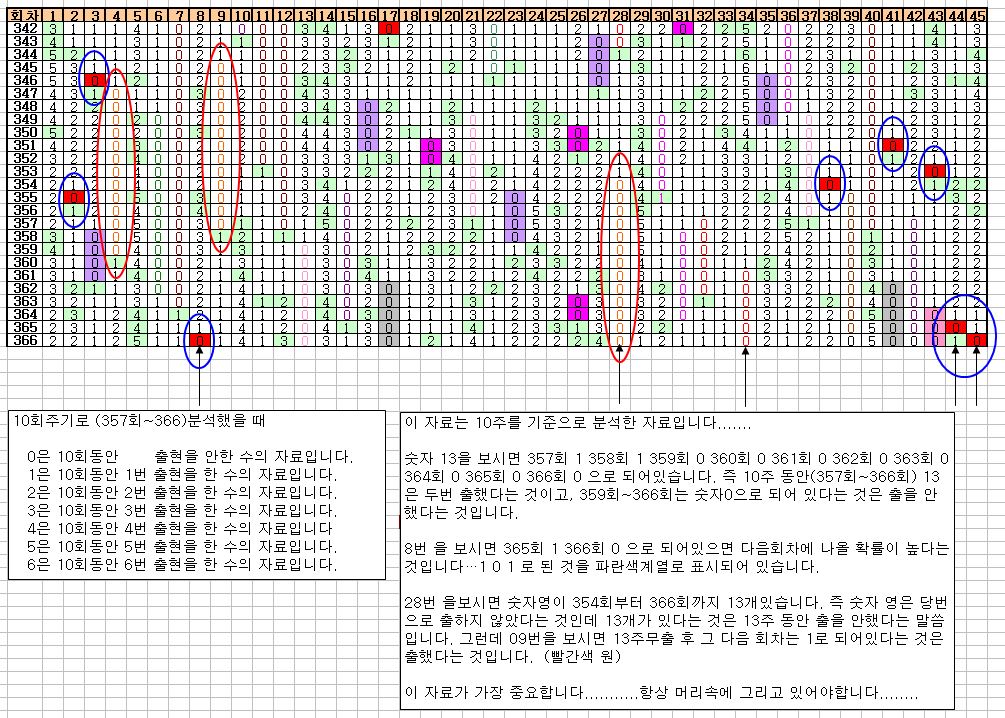
Task: Click the magenta cell in row 342, column 31
Action: point(682,27)
